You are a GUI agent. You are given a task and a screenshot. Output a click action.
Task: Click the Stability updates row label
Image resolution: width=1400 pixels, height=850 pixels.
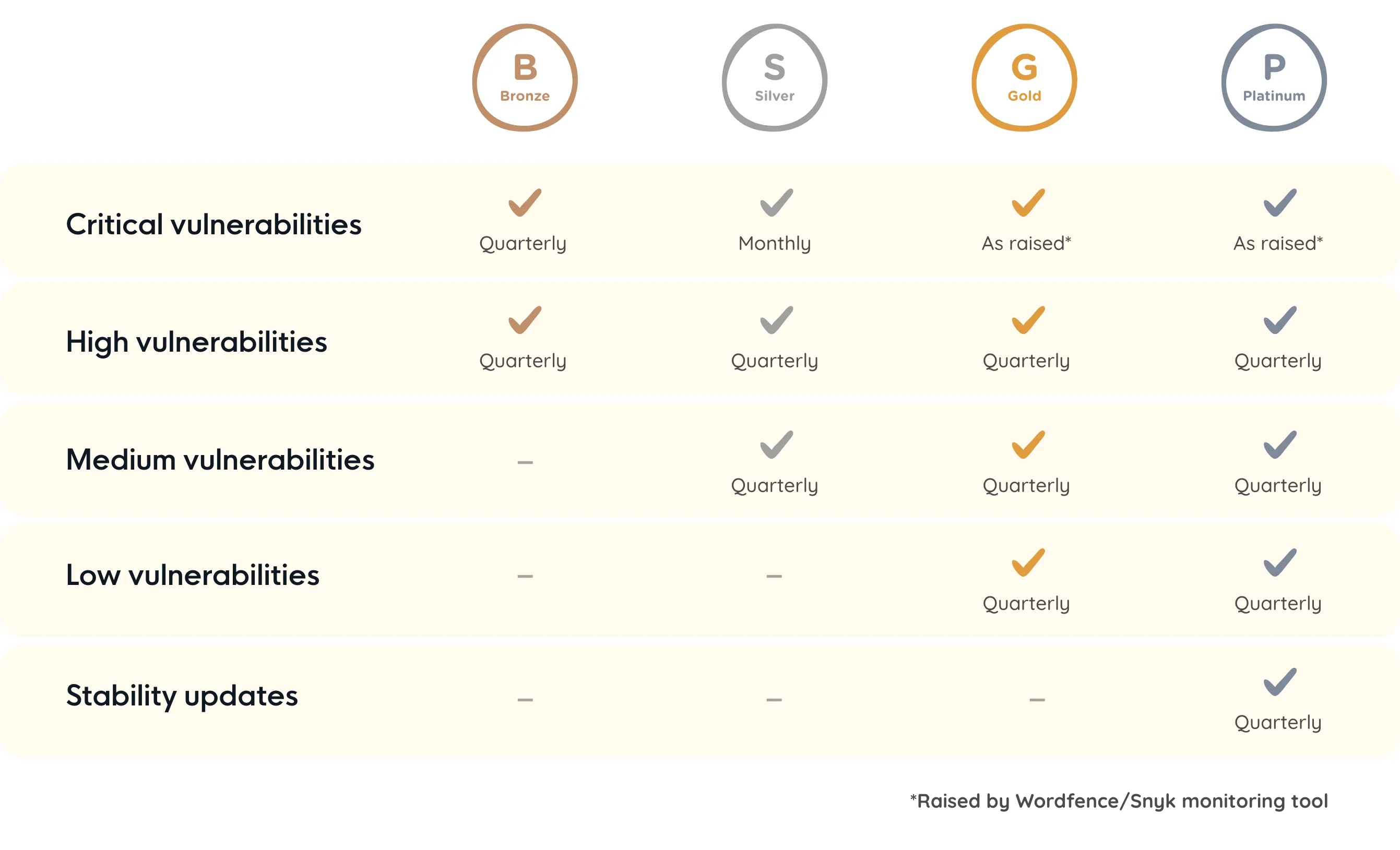point(182,696)
